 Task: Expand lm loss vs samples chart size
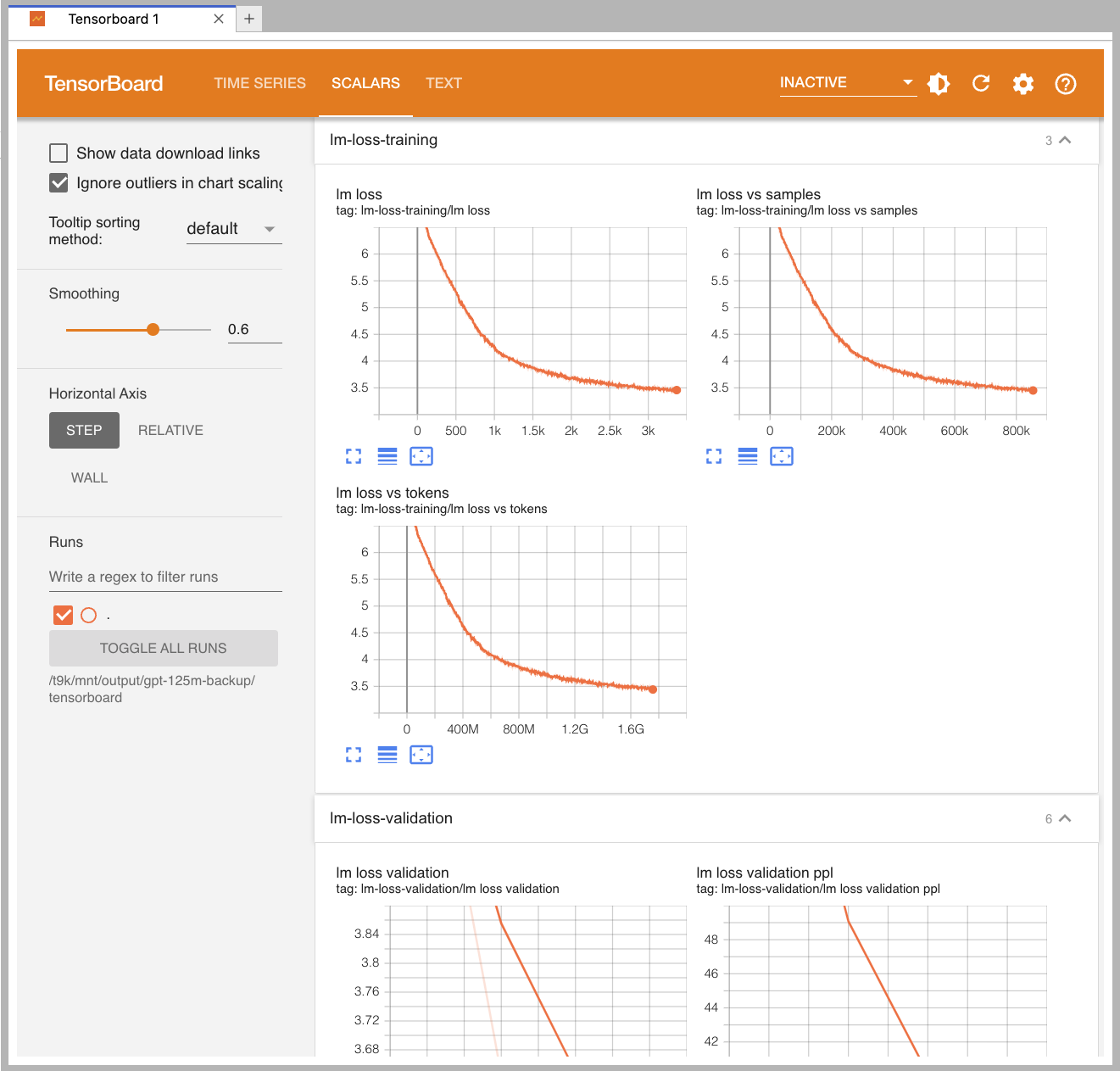[714, 456]
